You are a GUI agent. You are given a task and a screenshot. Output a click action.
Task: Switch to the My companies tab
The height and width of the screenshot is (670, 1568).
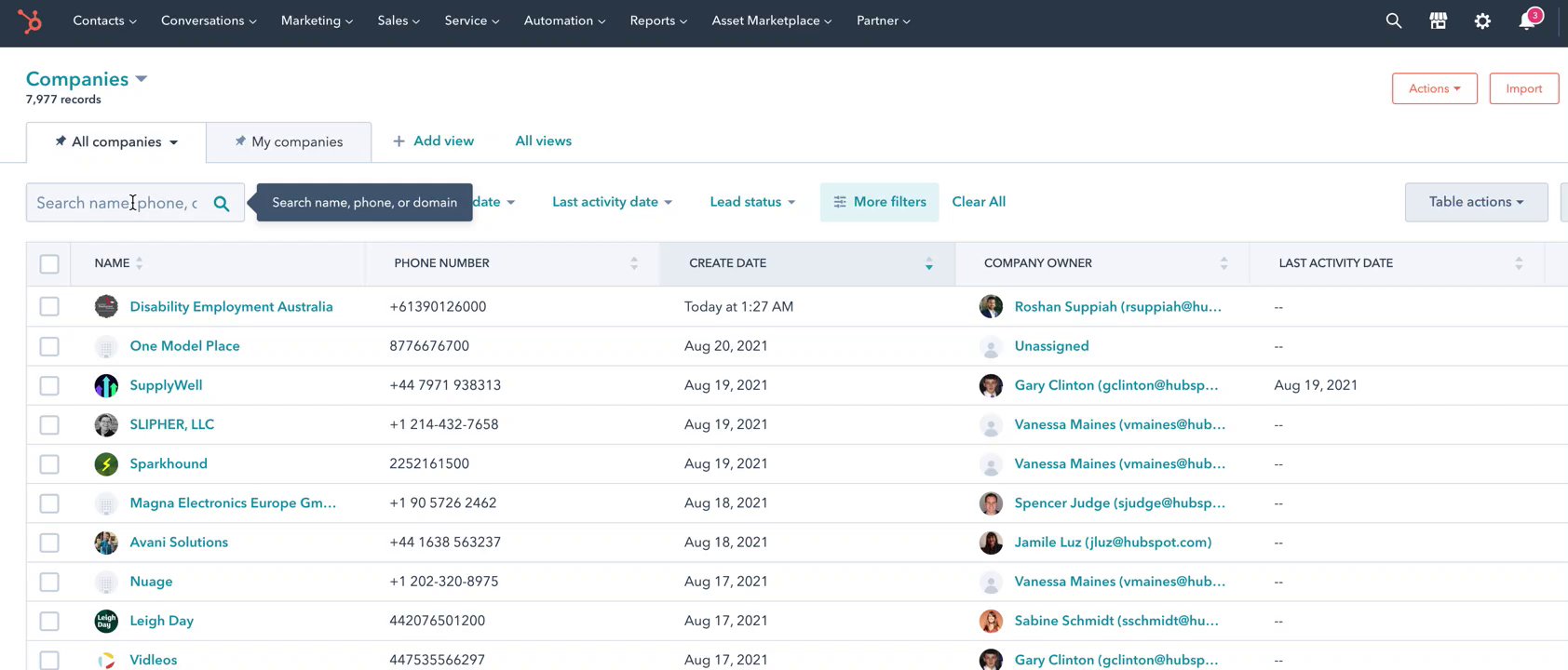coord(289,141)
